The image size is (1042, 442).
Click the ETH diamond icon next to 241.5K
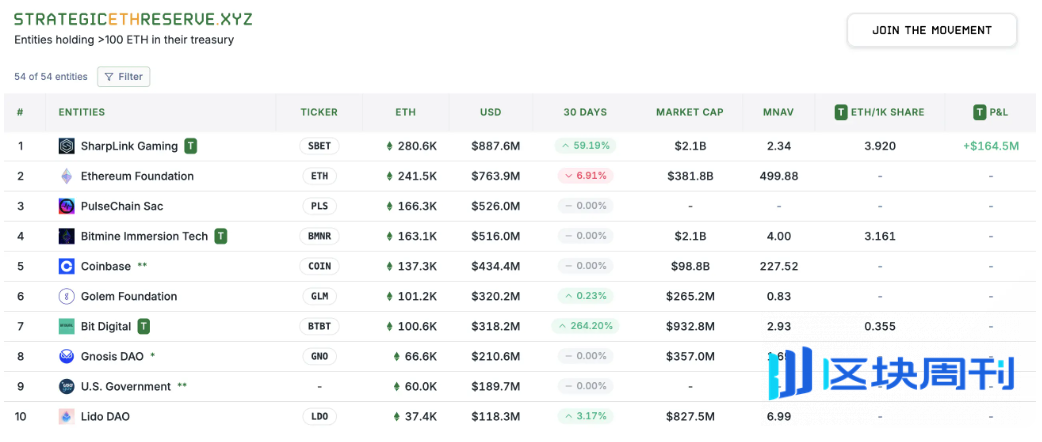[x=389, y=176]
